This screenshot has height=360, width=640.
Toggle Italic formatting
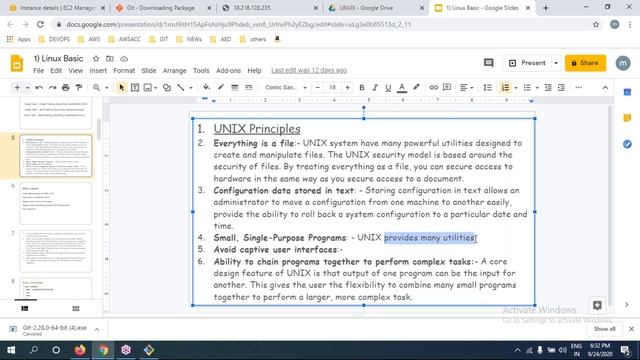pyautogui.click(x=375, y=87)
